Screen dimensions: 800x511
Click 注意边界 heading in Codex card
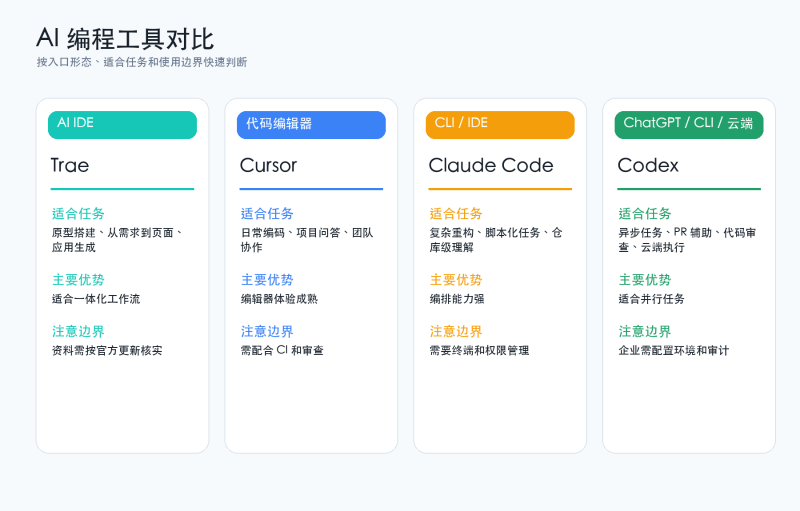644,331
